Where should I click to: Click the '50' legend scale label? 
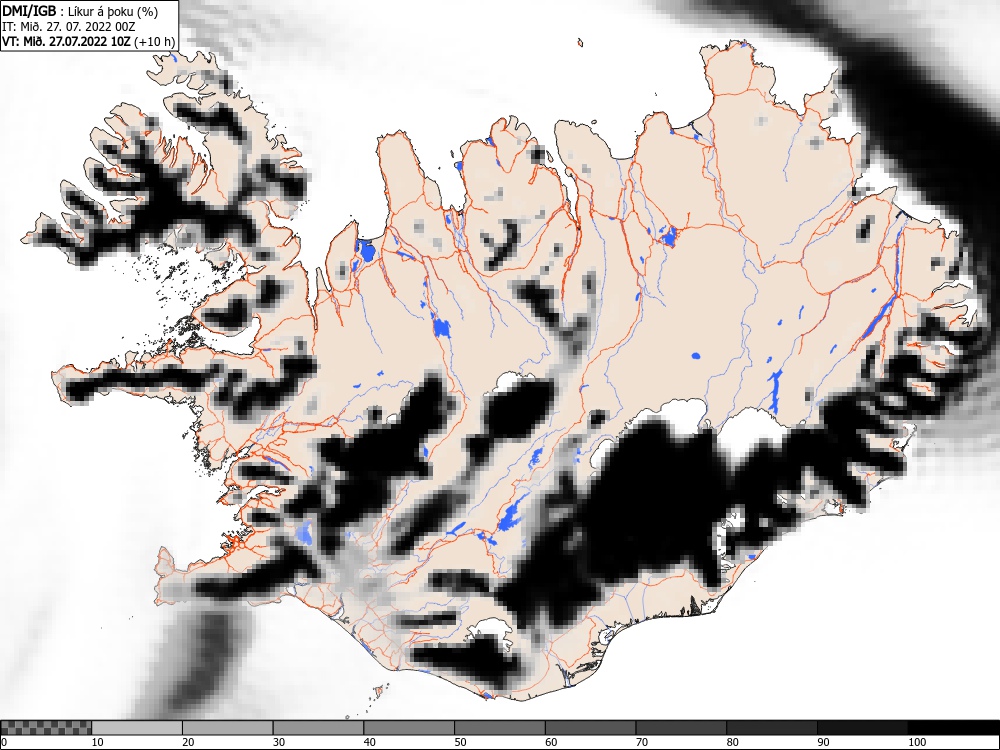coord(460,742)
